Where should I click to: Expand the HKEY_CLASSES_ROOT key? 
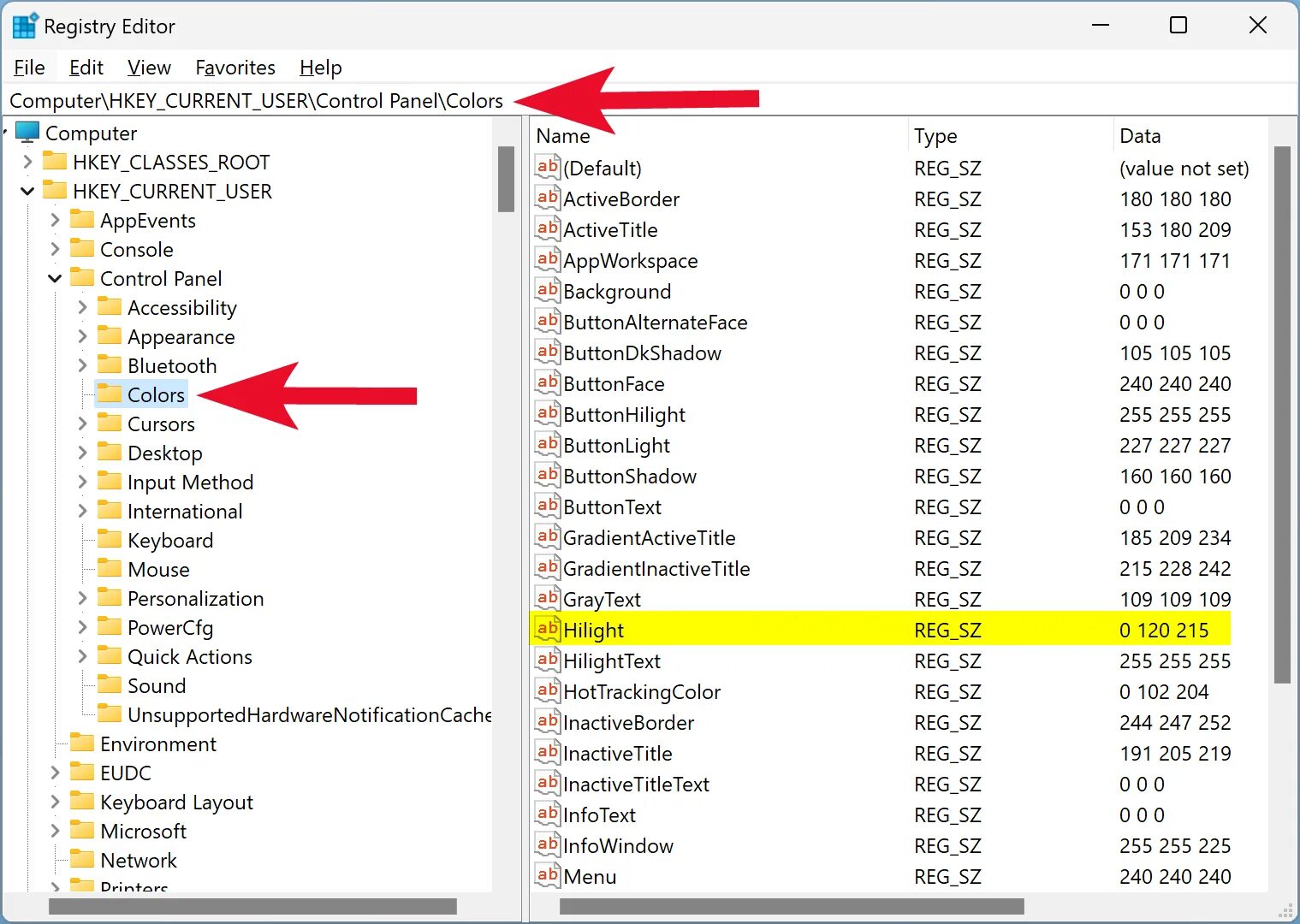[27, 162]
